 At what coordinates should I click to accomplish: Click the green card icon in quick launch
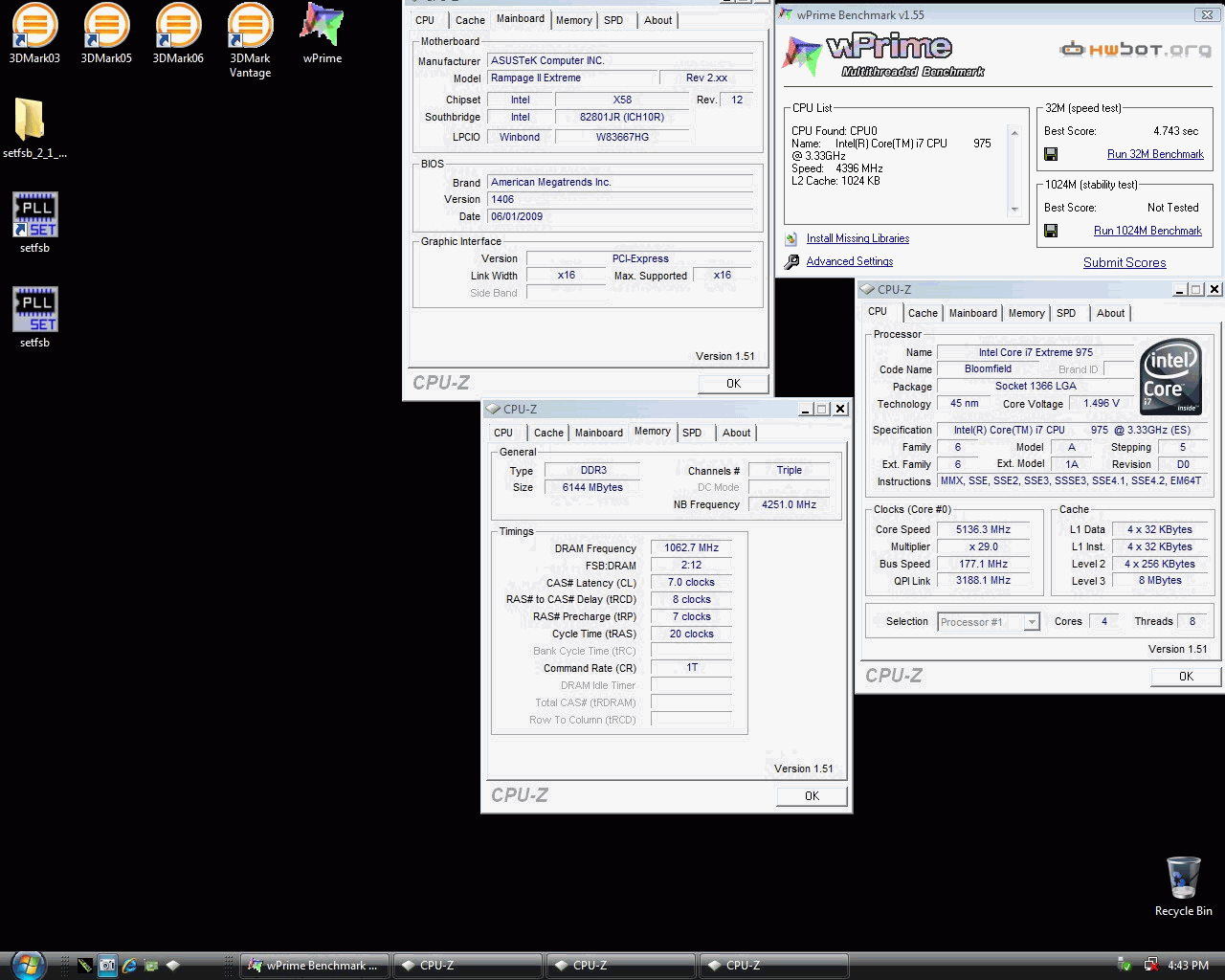pos(151,966)
